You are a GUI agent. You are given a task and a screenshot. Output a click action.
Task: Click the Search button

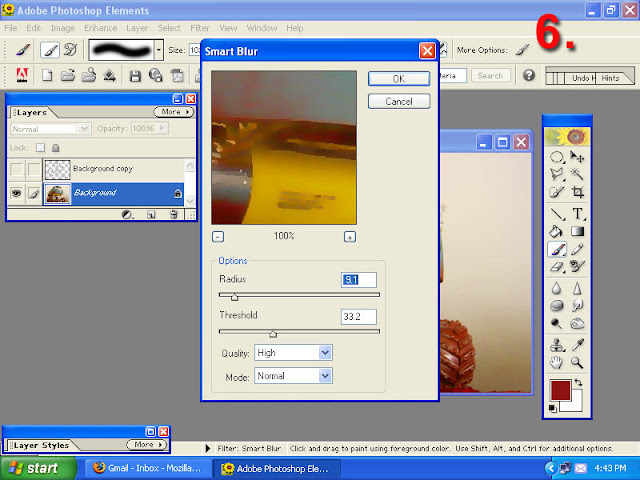pyautogui.click(x=490, y=76)
